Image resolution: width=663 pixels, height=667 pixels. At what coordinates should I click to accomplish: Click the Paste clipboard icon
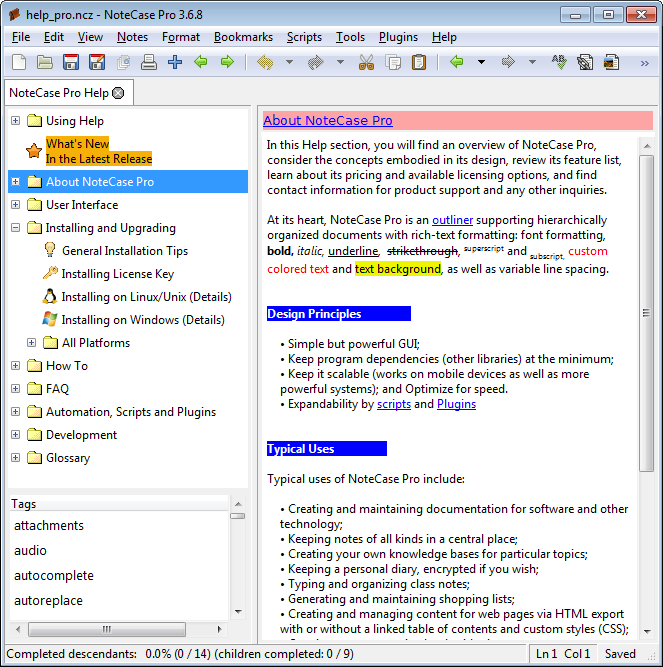[x=419, y=62]
